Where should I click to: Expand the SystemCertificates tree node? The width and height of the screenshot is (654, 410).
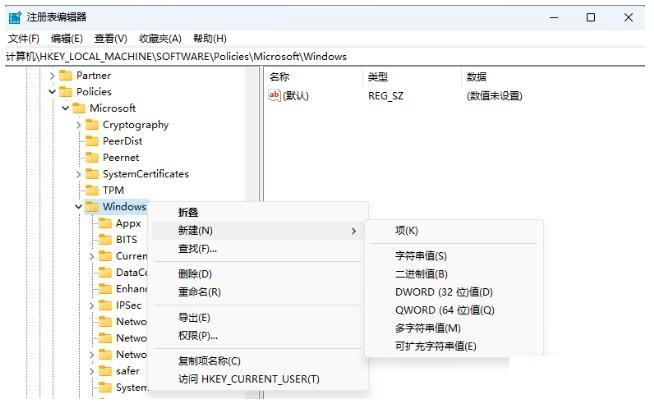pos(79,174)
